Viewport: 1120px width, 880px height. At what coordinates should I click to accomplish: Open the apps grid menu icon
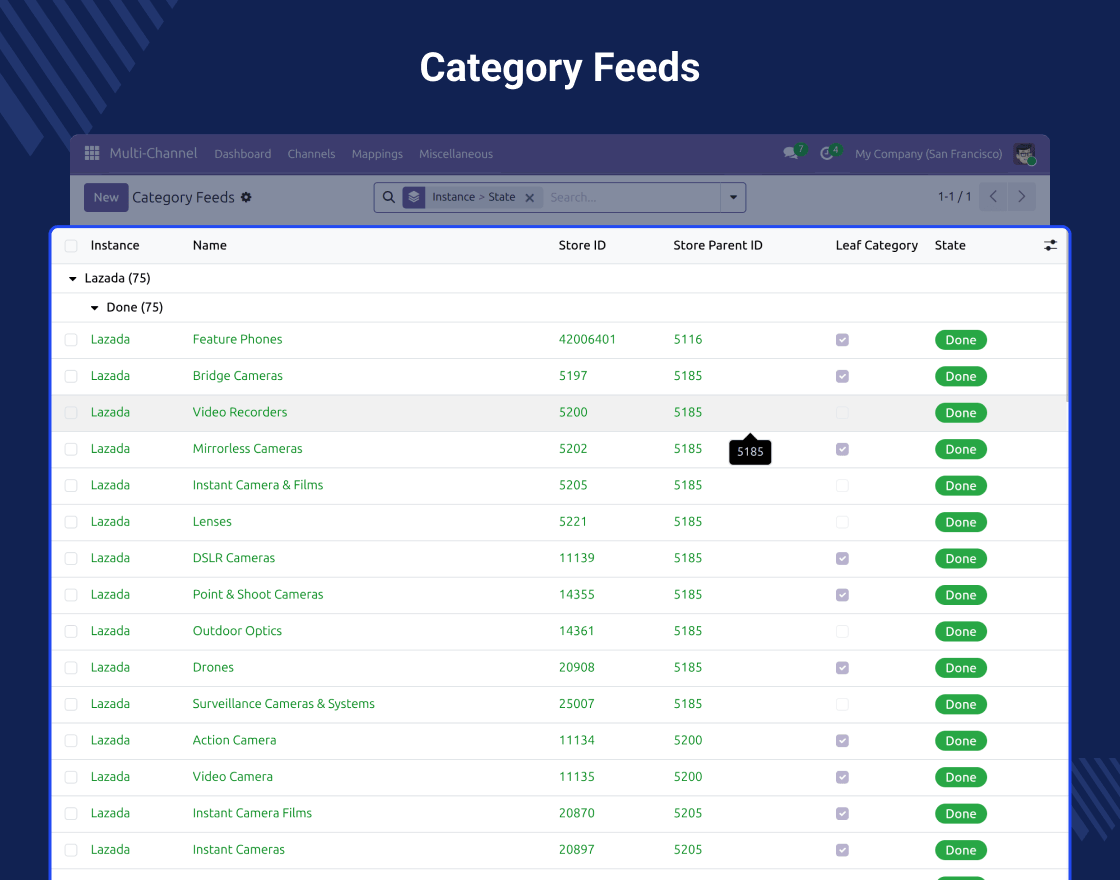click(91, 154)
